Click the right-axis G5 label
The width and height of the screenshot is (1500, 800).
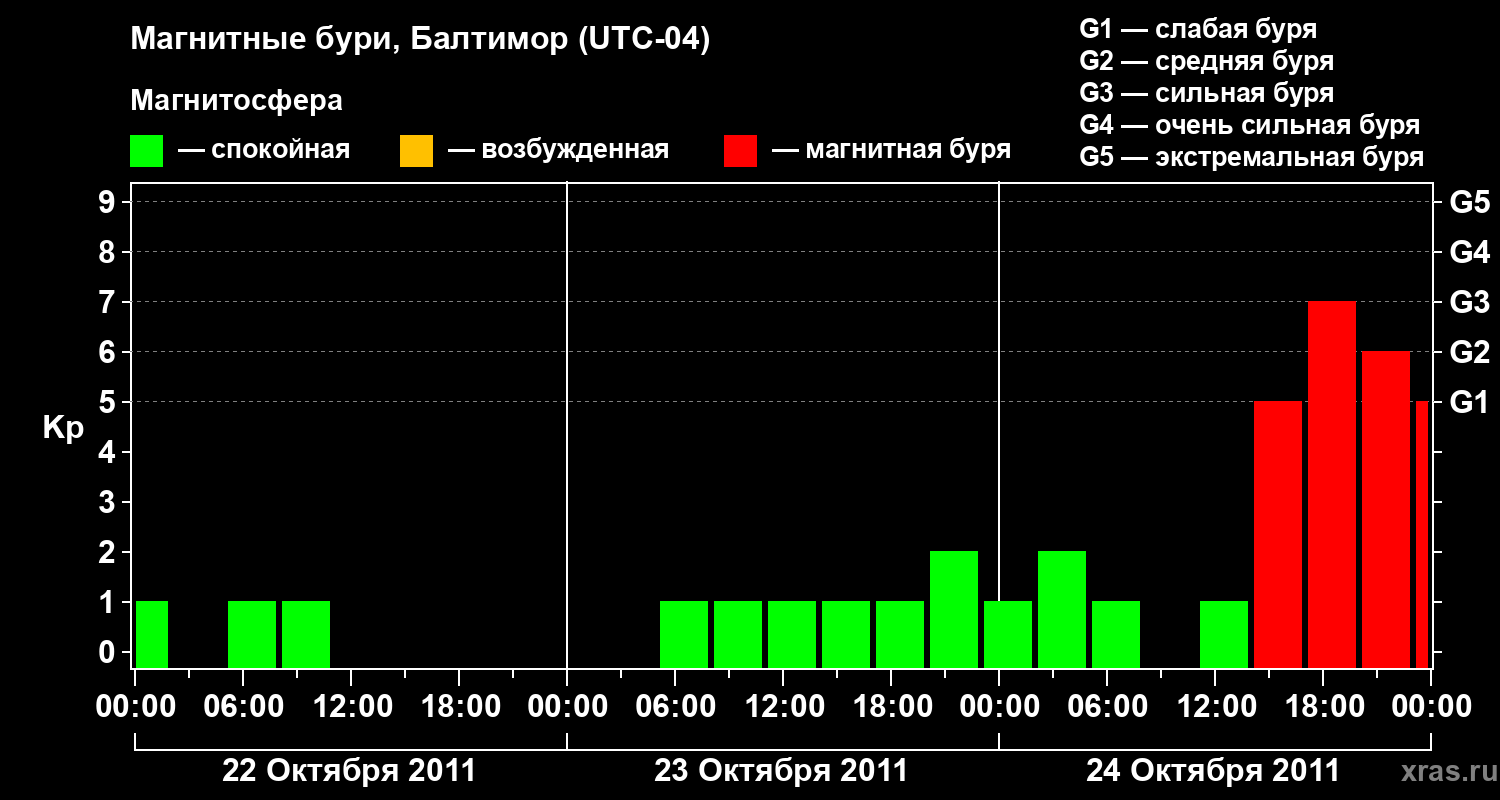(1469, 202)
